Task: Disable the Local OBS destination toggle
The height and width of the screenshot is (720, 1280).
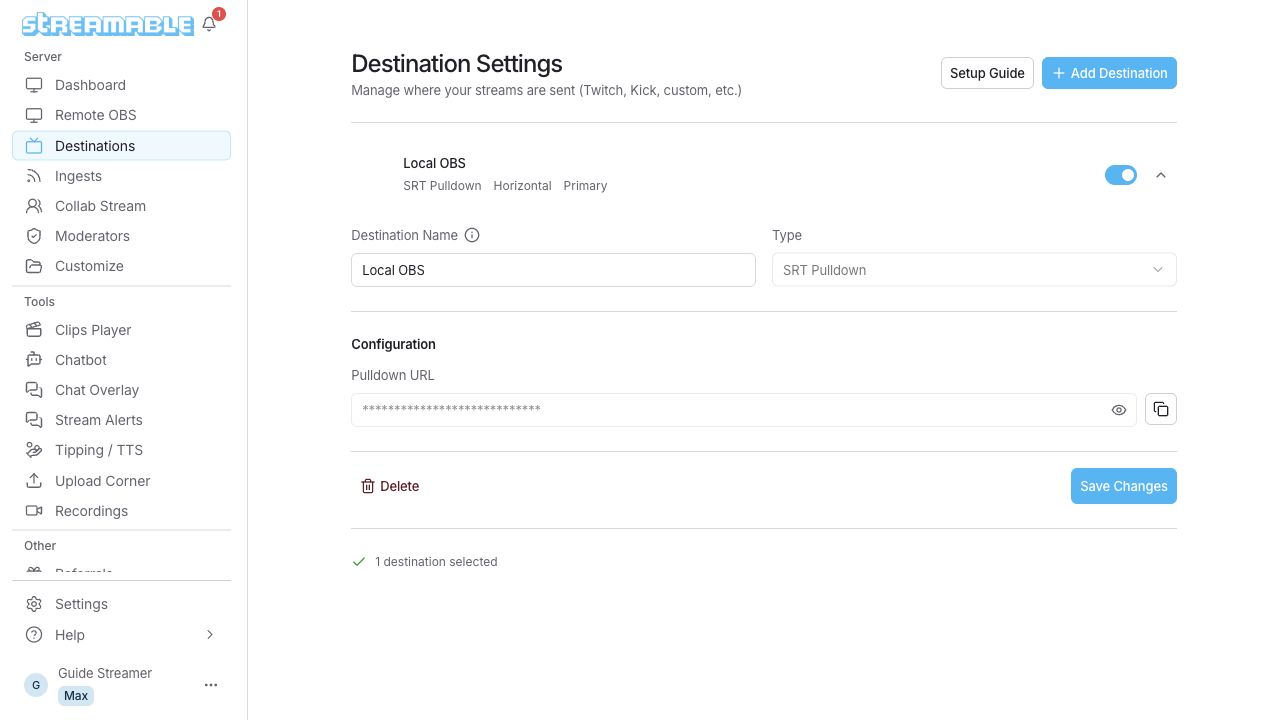Action: pyautogui.click(x=1121, y=175)
